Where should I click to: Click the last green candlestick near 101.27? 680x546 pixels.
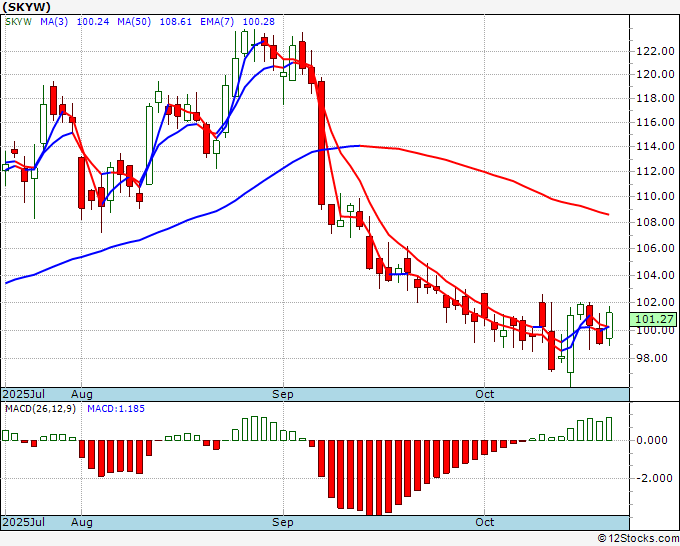[x=609, y=326]
